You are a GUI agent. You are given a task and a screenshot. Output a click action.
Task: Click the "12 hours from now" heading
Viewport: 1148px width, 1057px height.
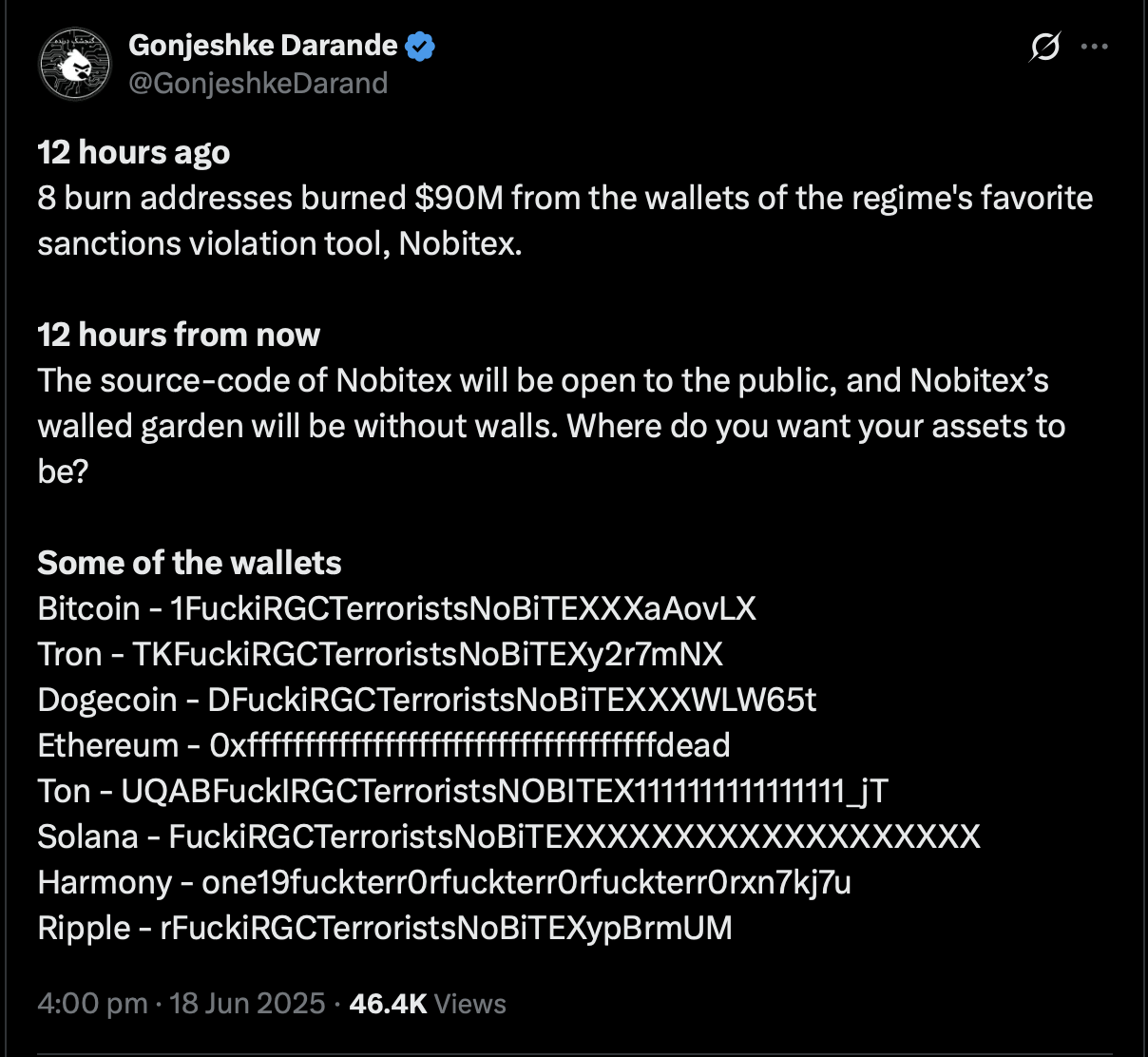179,335
